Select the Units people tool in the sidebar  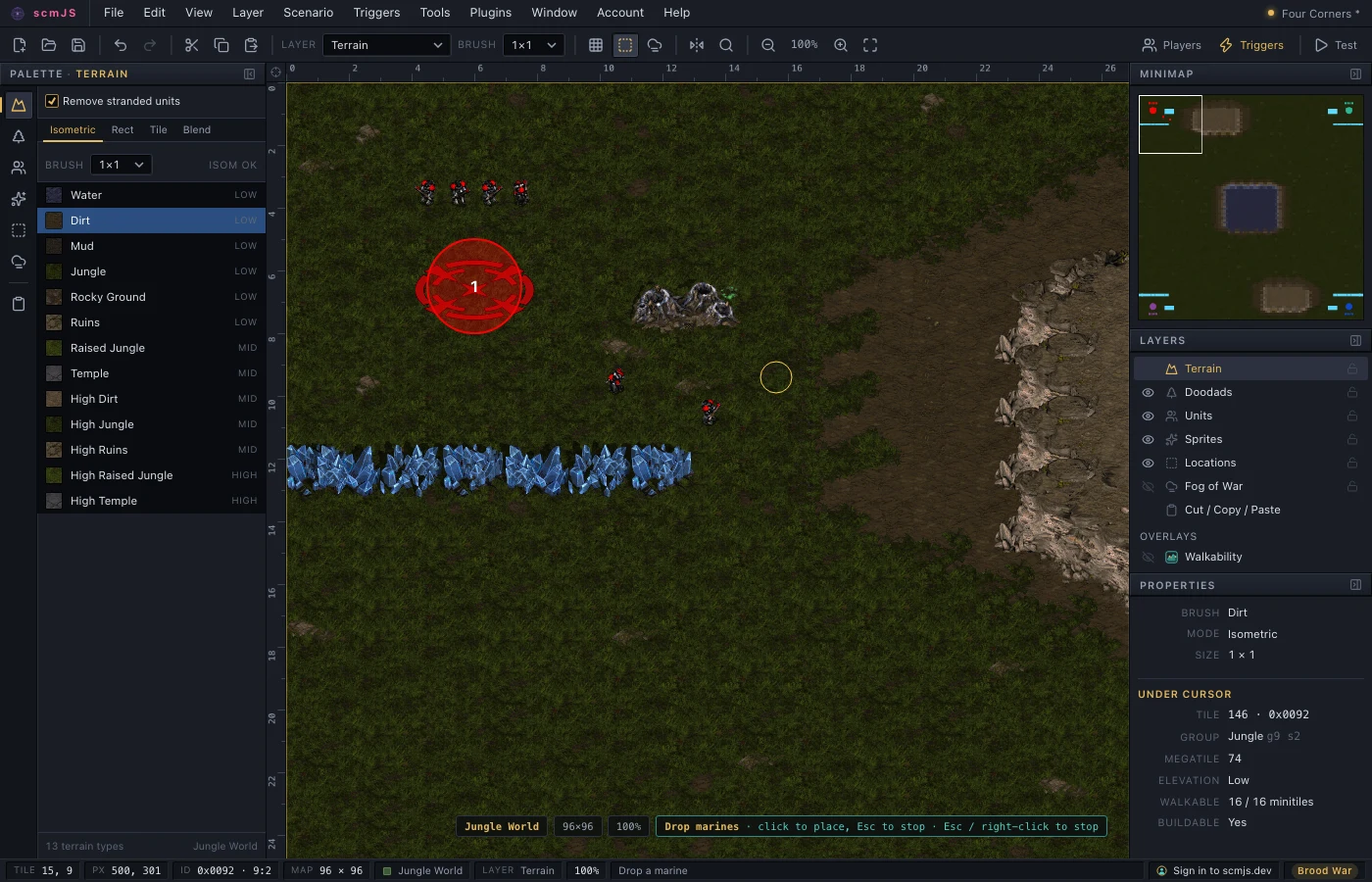tap(19, 168)
